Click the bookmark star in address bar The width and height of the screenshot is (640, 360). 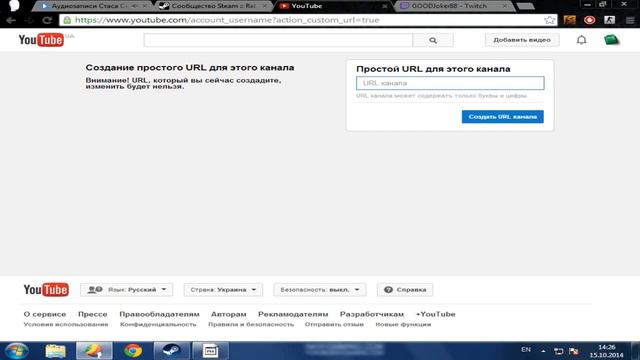click(x=549, y=20)
